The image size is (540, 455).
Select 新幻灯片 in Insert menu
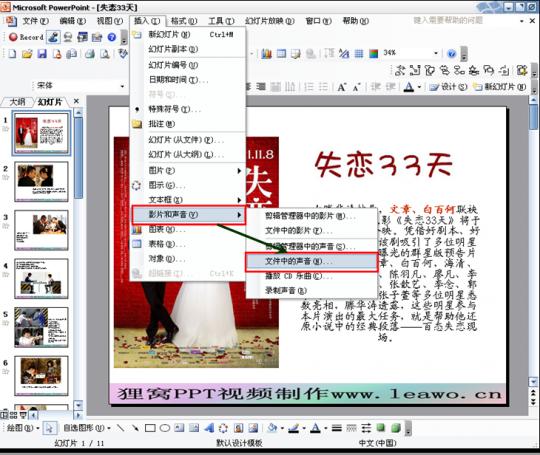[188, 34]
